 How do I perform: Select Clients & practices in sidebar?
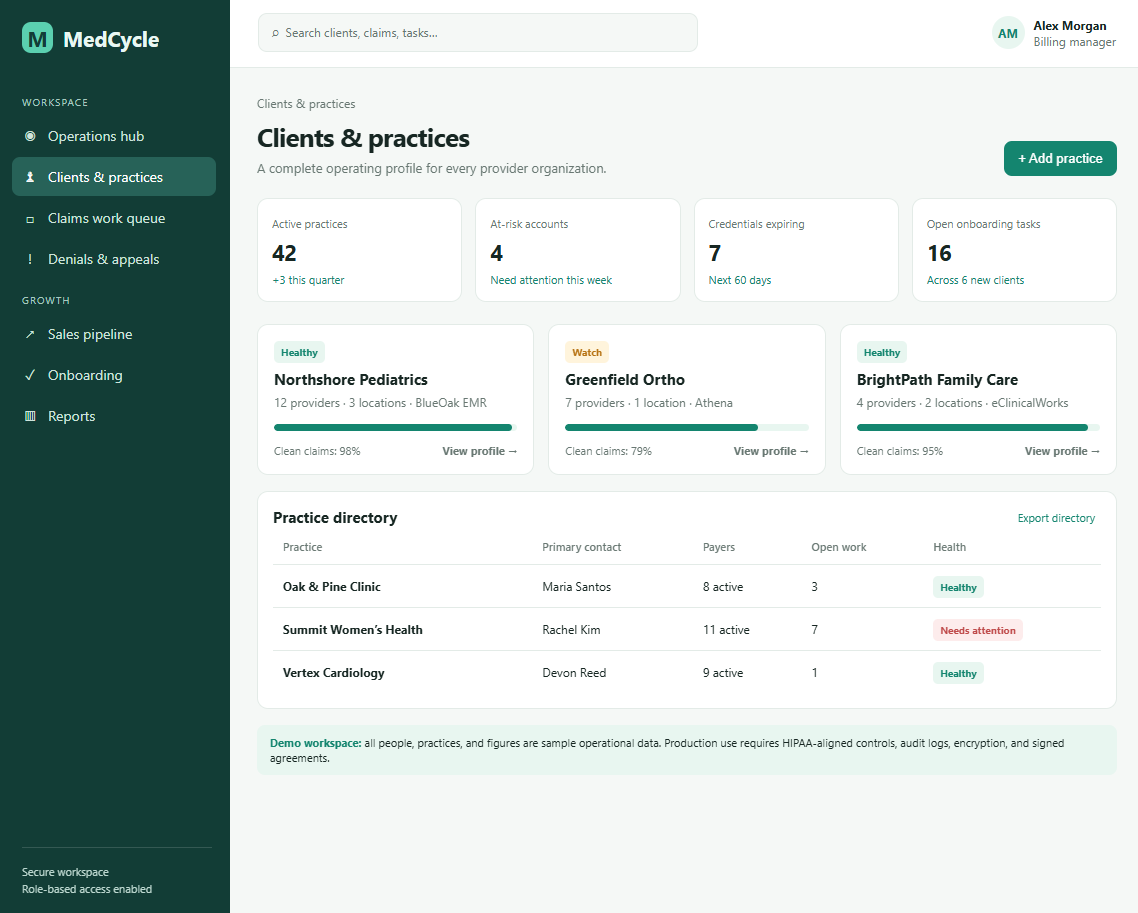coord(114,177)
